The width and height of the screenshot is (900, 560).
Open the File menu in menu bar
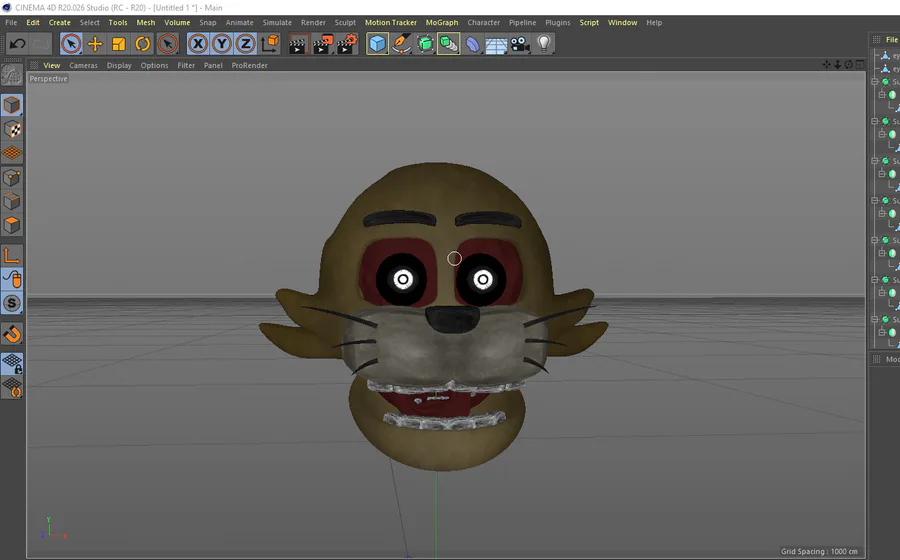[x=11, y=22]
